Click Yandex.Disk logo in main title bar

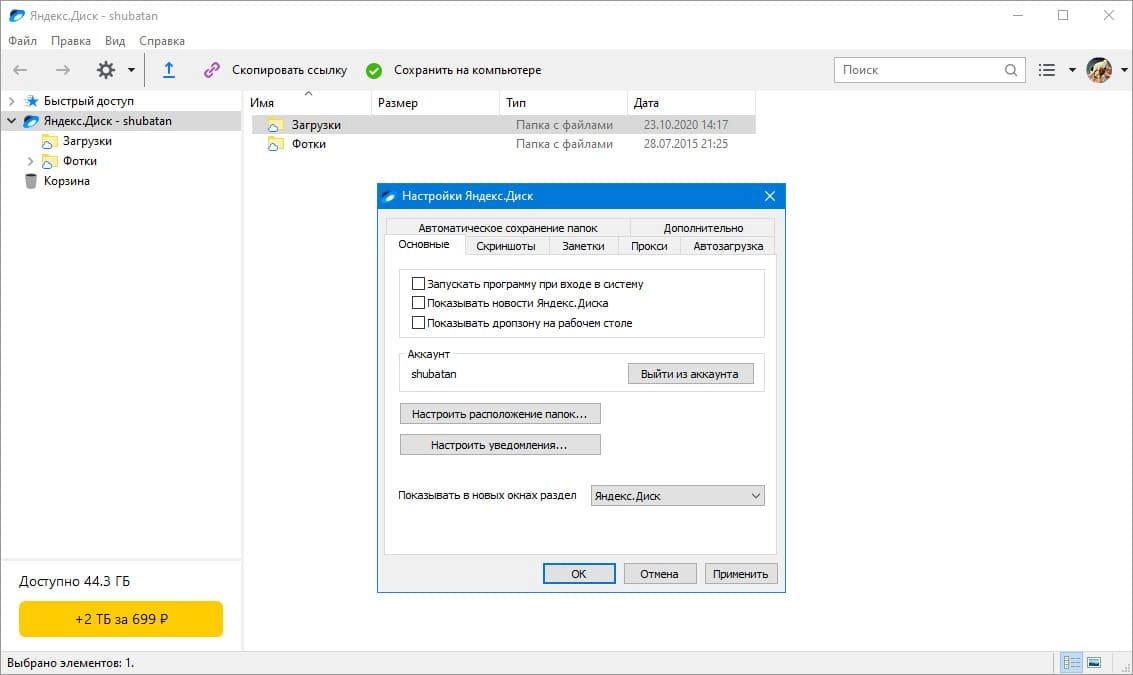point(16,15)
